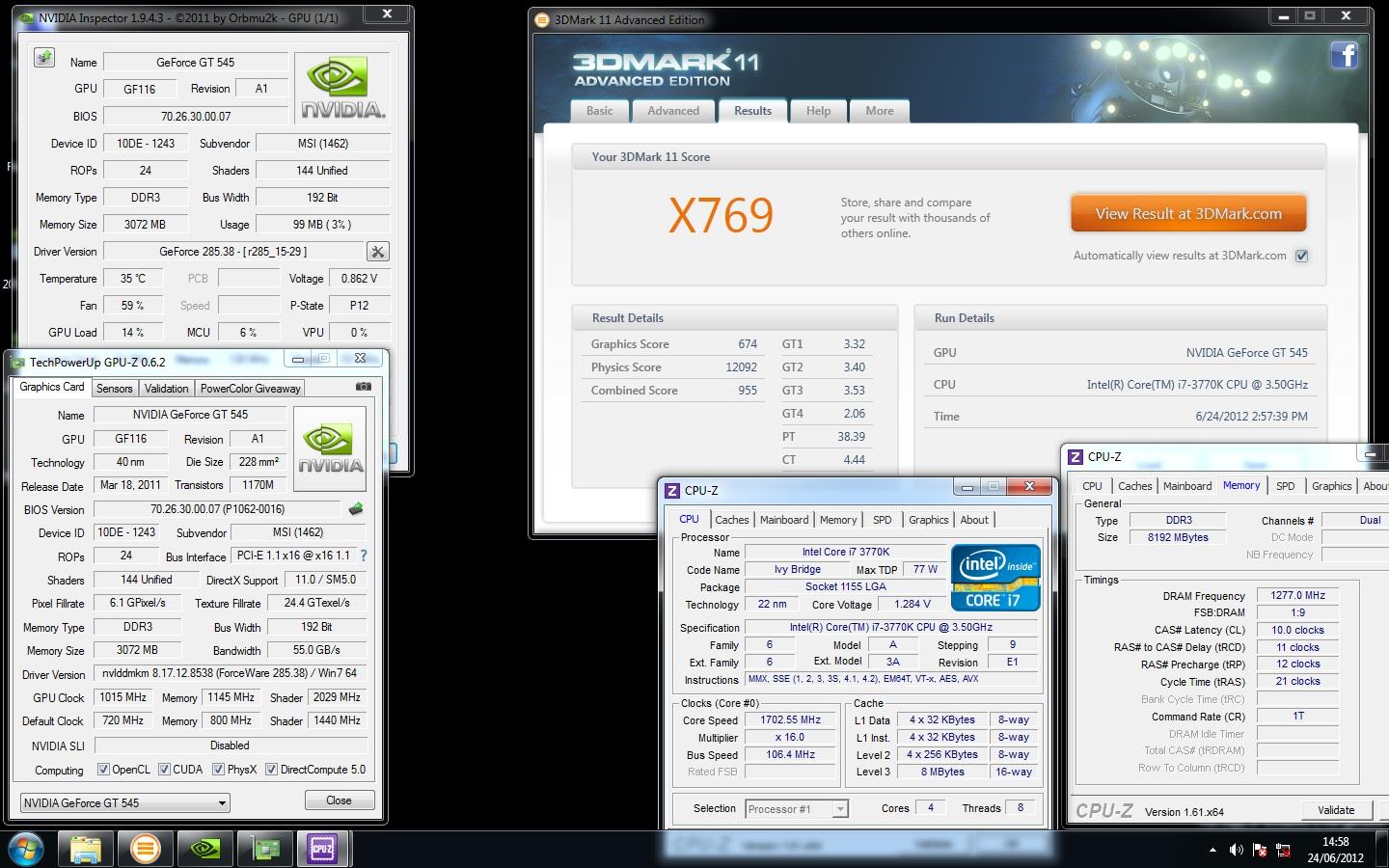
Task: Open the Graphics tab in the right CPU-Z window
Action: point(1331,486)
